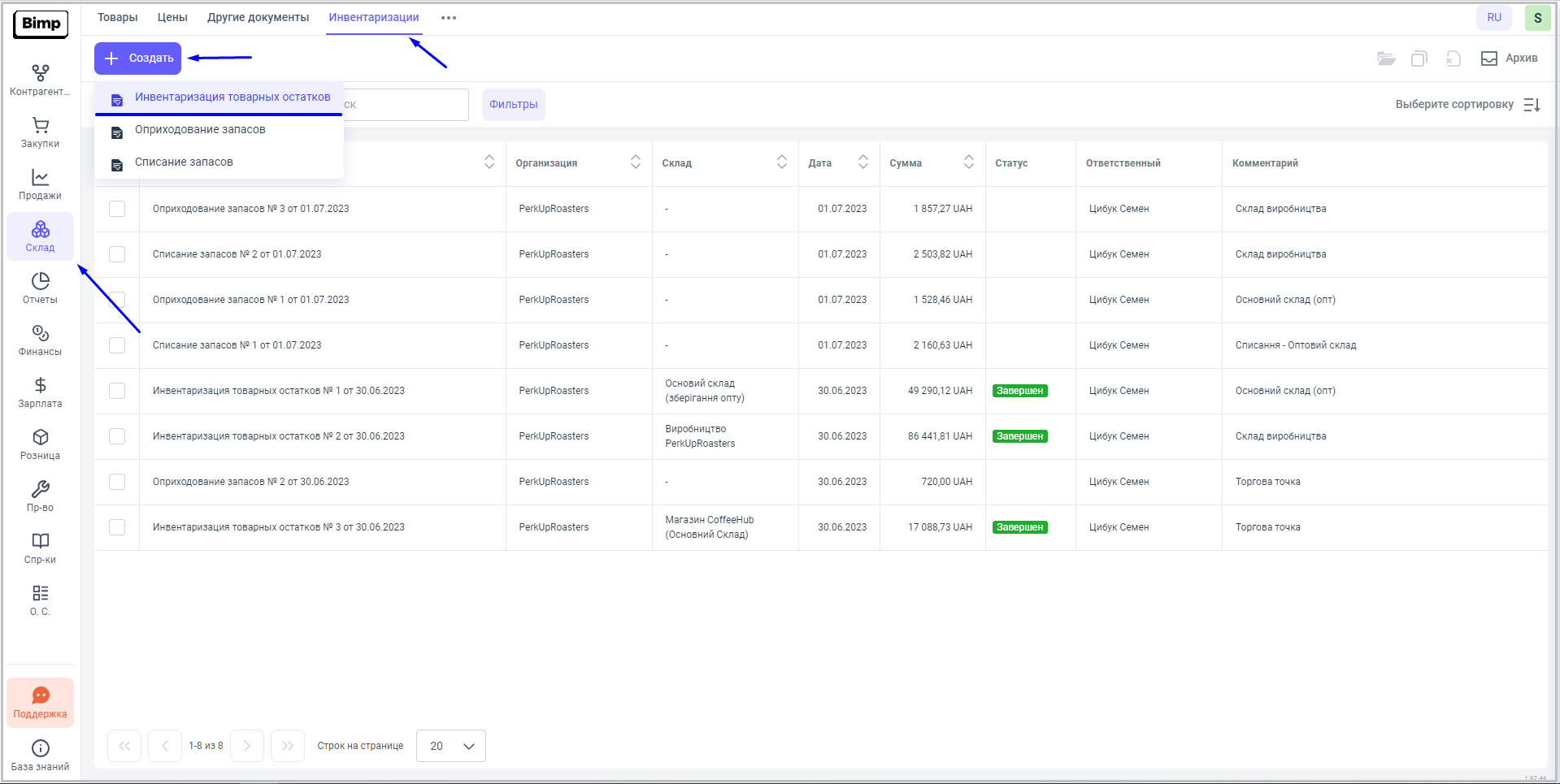The width and height of the screenshot is (1560, 784).
Task: Open the Контрагенты sidebar section
Action: (40, 80)
